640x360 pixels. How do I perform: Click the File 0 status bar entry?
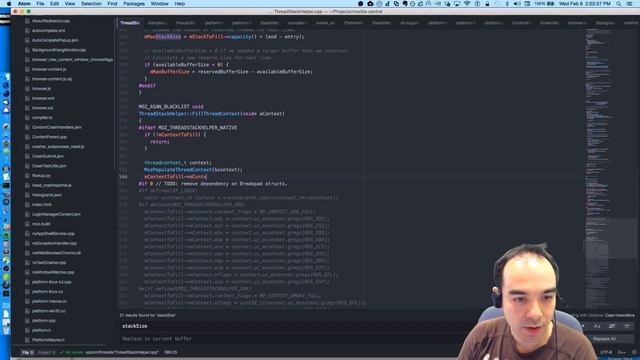tap(27, 352)
